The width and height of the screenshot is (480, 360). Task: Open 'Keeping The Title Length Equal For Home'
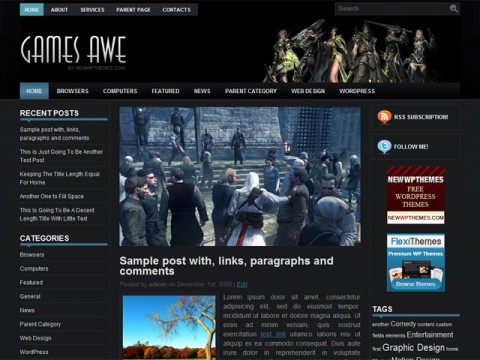point(60,178)
